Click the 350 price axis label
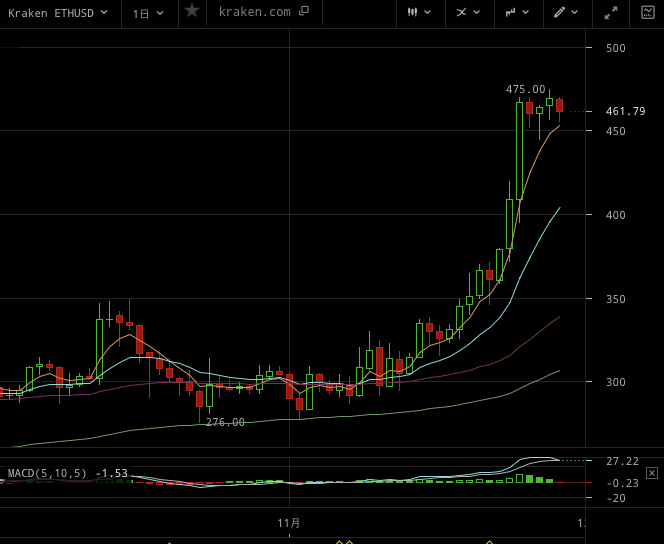The image size is (664, 544). coord(616,299)
